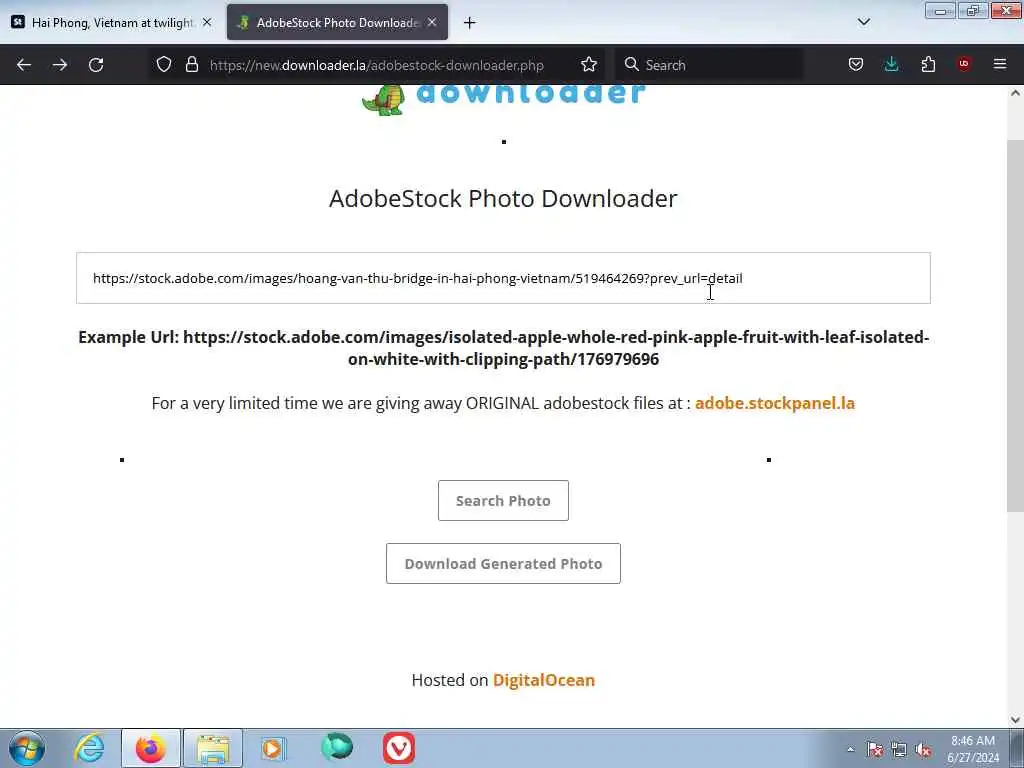Click the Adobe Stock URL input field
Screen dimensions: 1024x768
coord(503,278)
